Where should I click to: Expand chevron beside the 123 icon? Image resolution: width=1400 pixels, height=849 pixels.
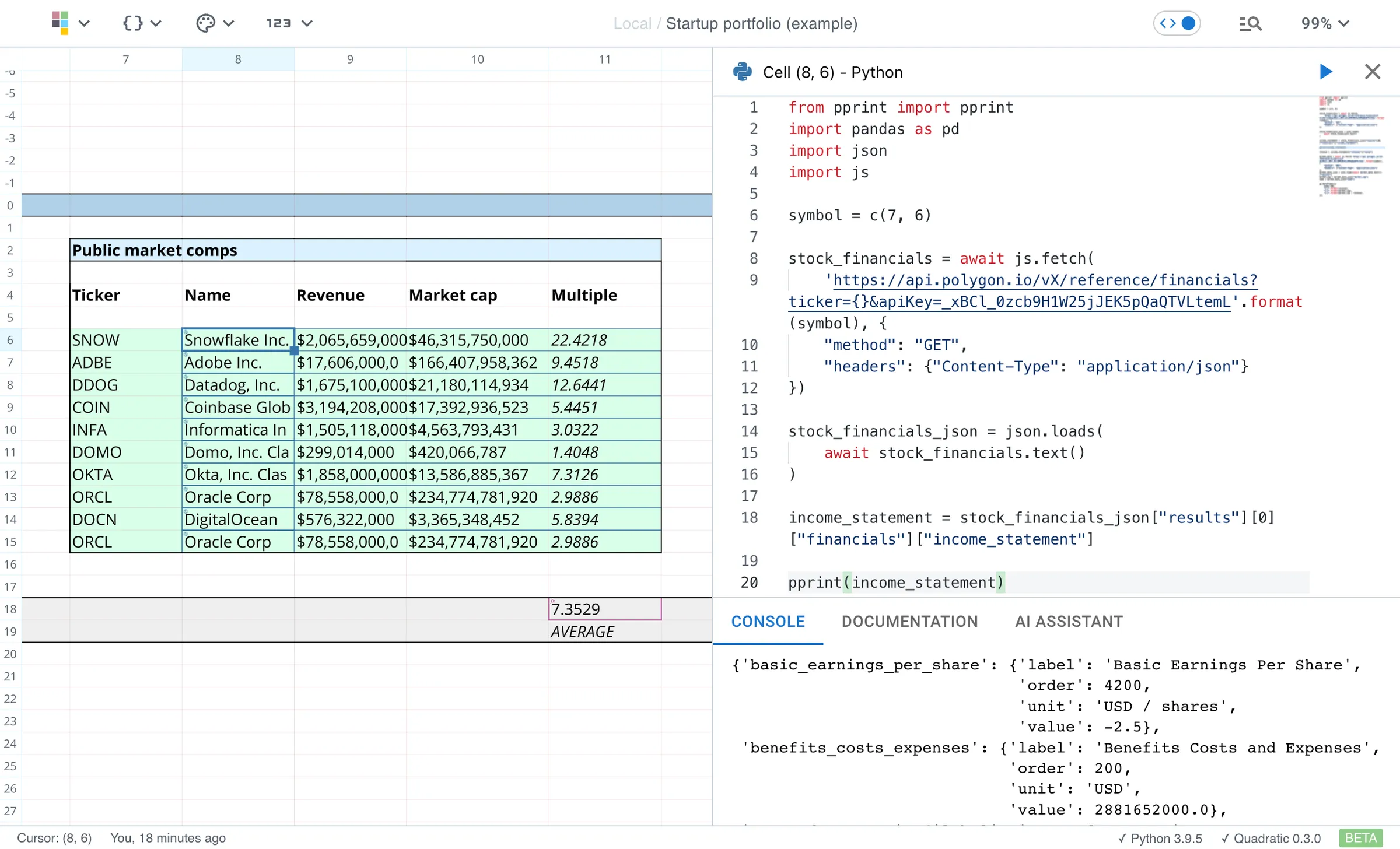pos(307,23)
